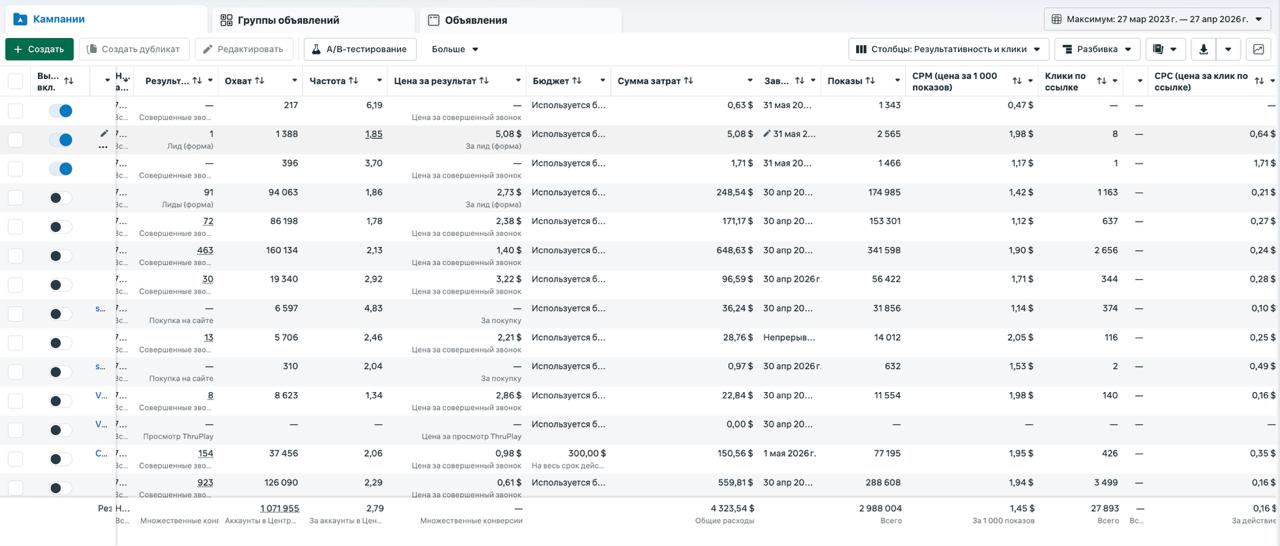Open the Частота column dropdown arrow
Viewport: 1280px width, 546px height.
tap(379, 81)
